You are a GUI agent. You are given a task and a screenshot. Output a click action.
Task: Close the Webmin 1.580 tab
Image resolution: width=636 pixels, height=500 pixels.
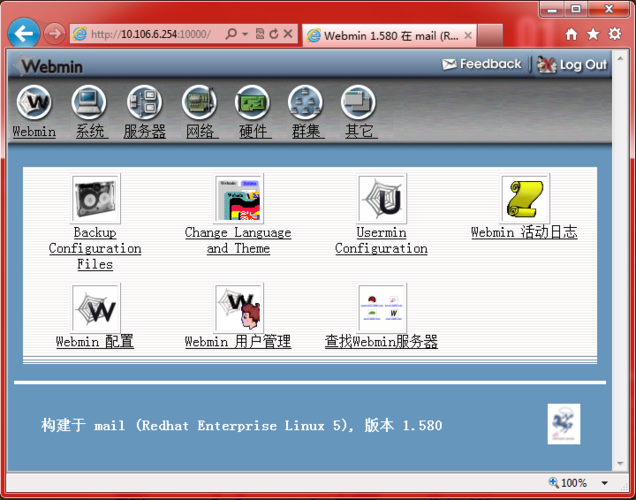468,36
